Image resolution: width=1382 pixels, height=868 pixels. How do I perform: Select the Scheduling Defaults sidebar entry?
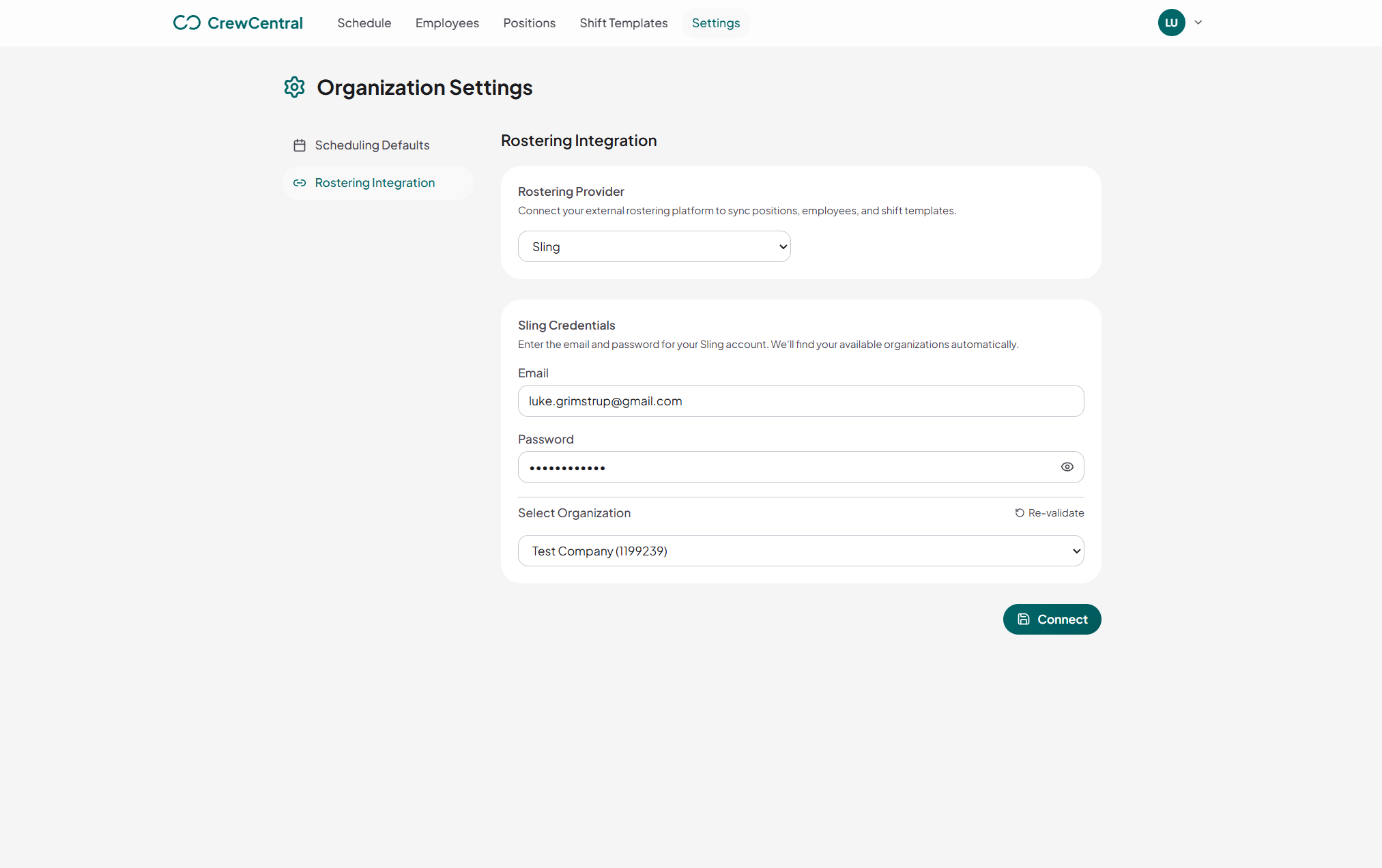[372, 145]
